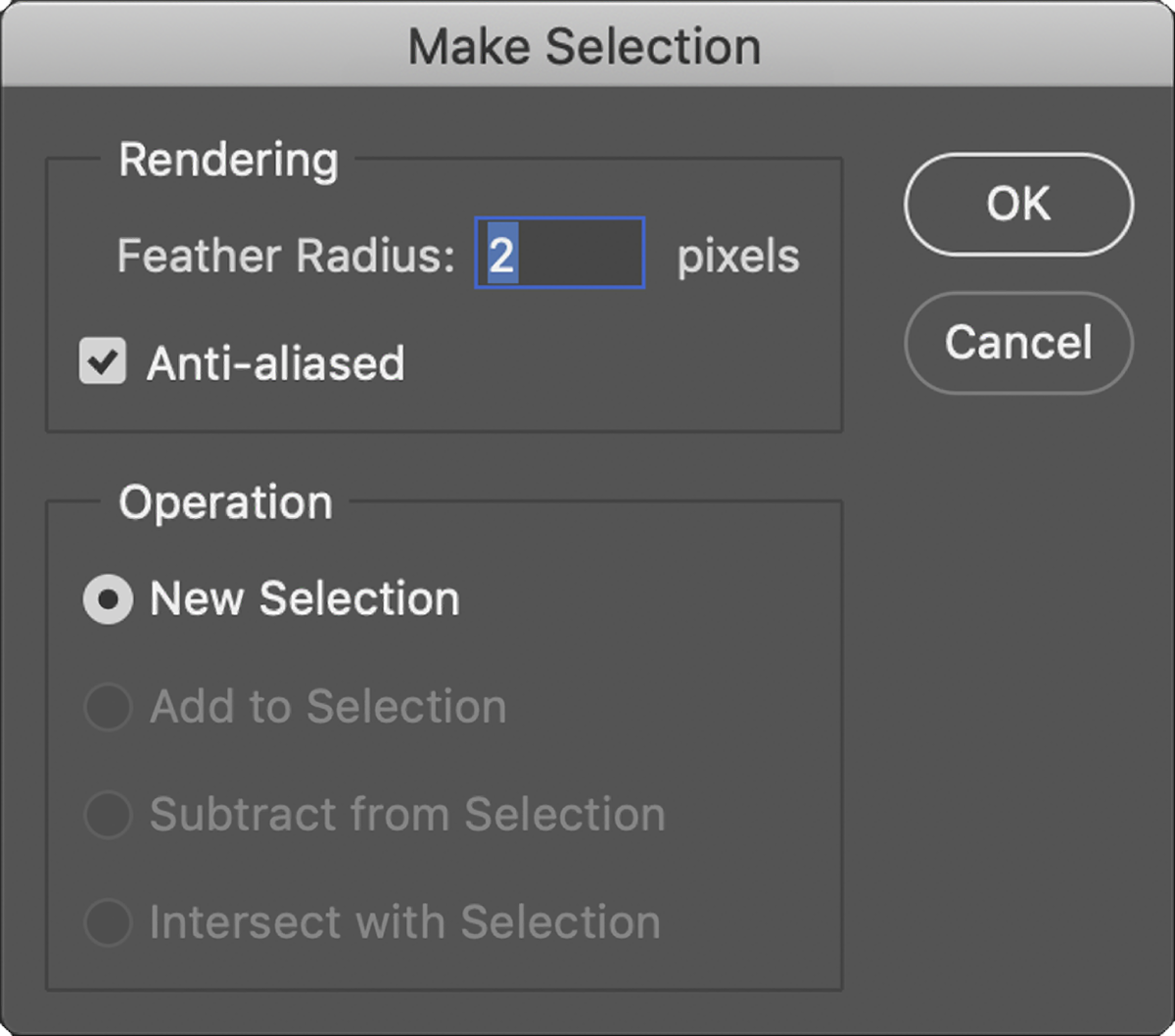Choose the Add to Selection radio button
The image size is (1175, 1036).
(x=107, y=707)
